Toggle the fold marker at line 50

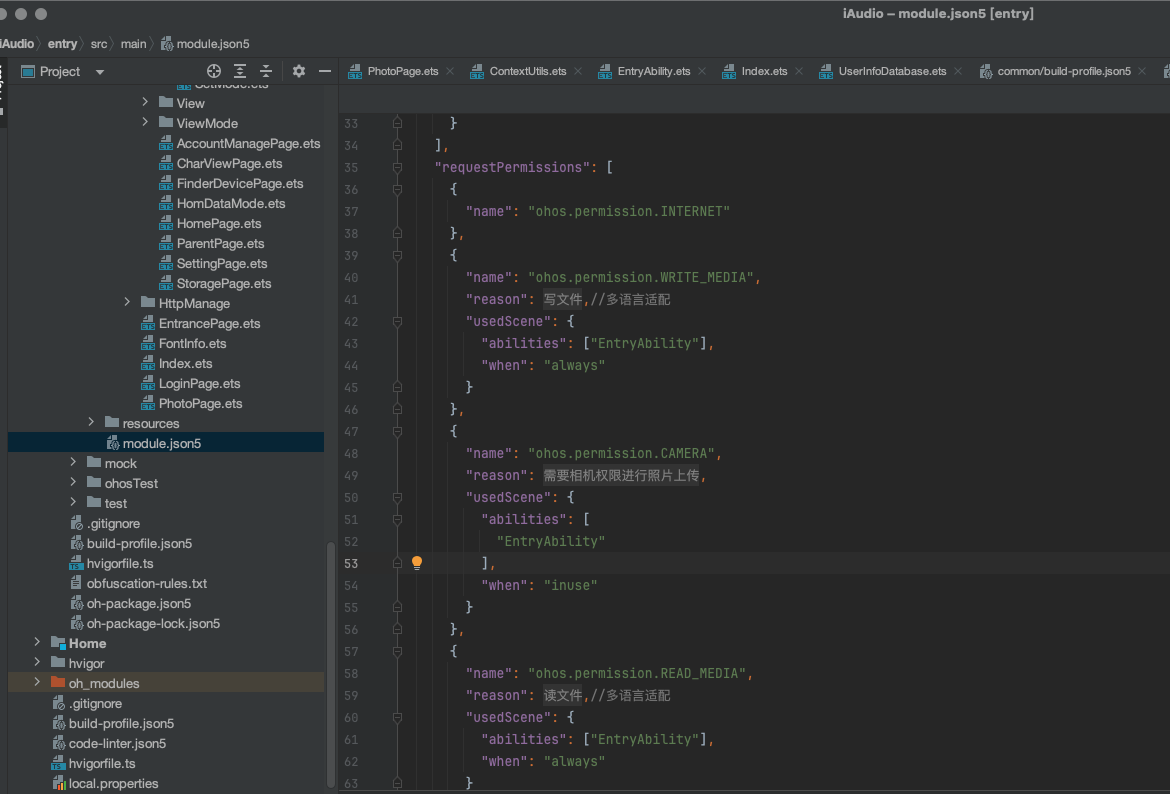pos(398,498)
